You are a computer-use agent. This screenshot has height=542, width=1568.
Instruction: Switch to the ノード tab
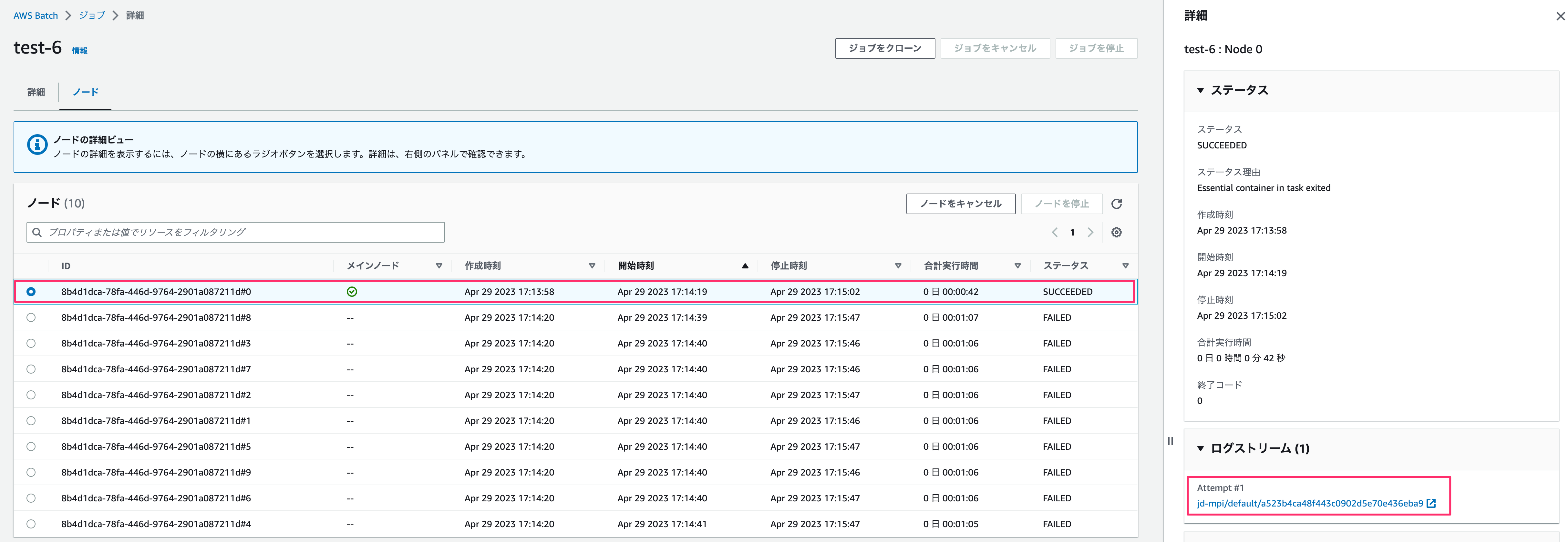85,93
